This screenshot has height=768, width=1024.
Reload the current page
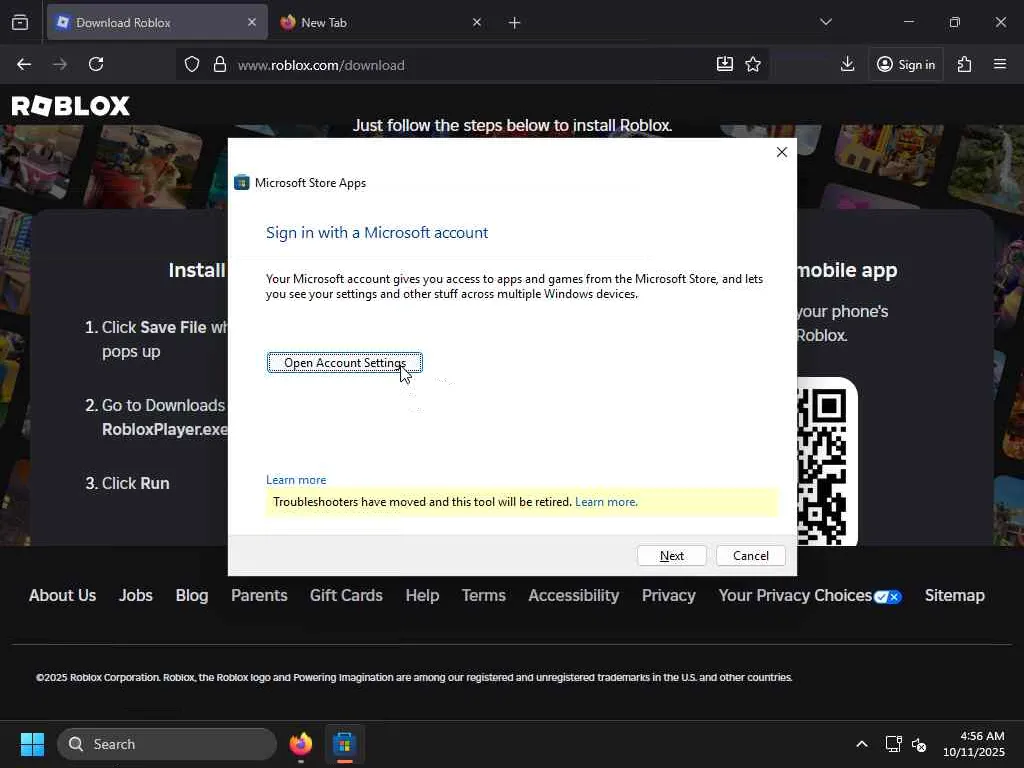click(x=96, y=64)
